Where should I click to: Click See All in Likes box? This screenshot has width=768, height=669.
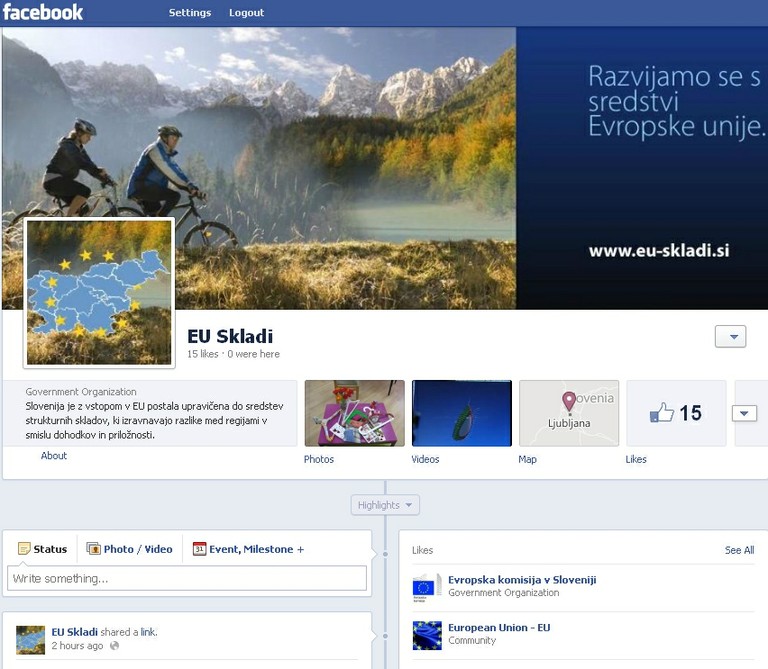pyautogui.click(x=739, y=550)
